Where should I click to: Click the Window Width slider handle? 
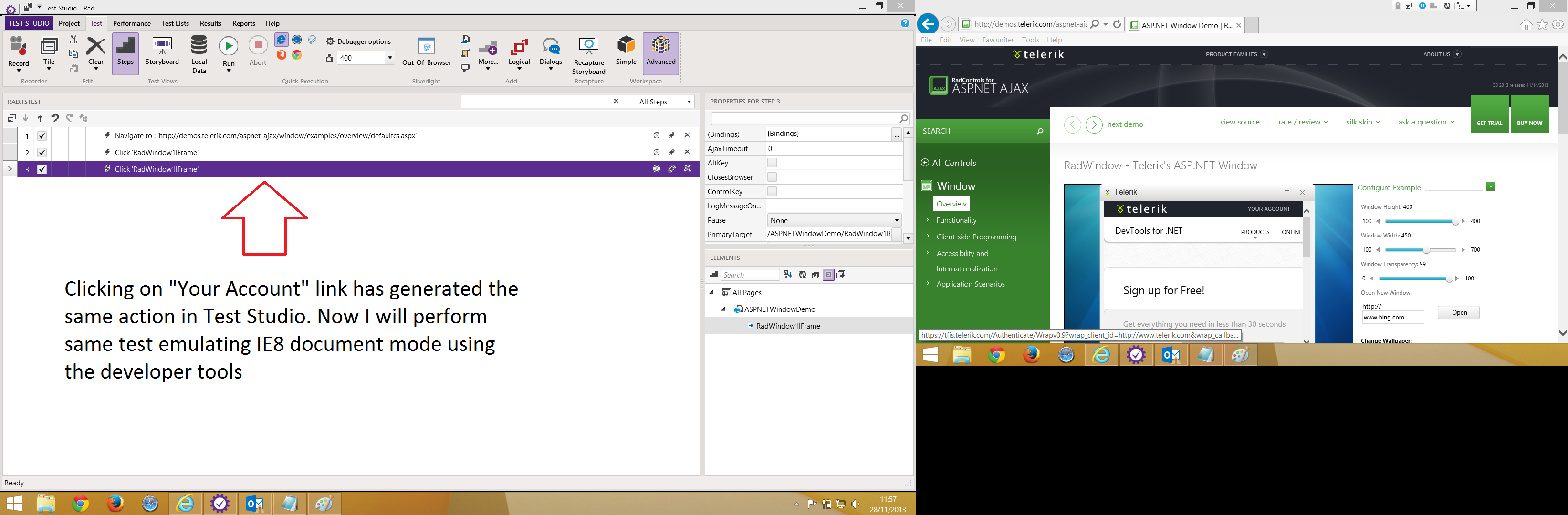tap(1426, 250)
